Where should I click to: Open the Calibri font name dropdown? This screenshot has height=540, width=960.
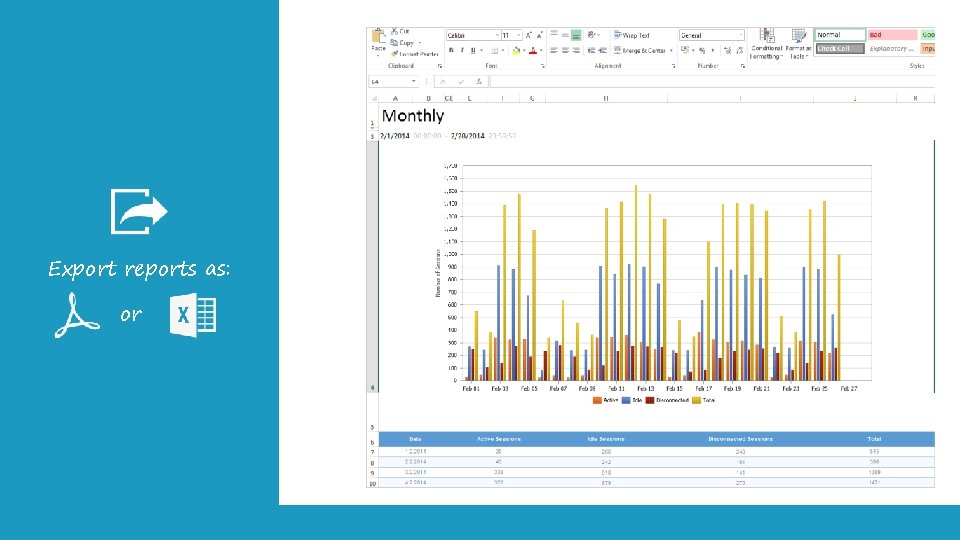pyautogui.click(x=497, y=36)
